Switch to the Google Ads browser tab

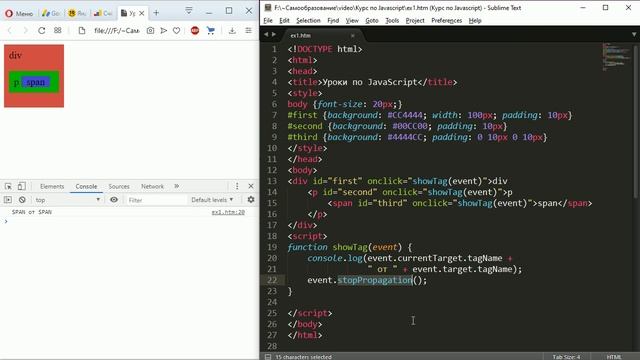click(x=51, y=13)
